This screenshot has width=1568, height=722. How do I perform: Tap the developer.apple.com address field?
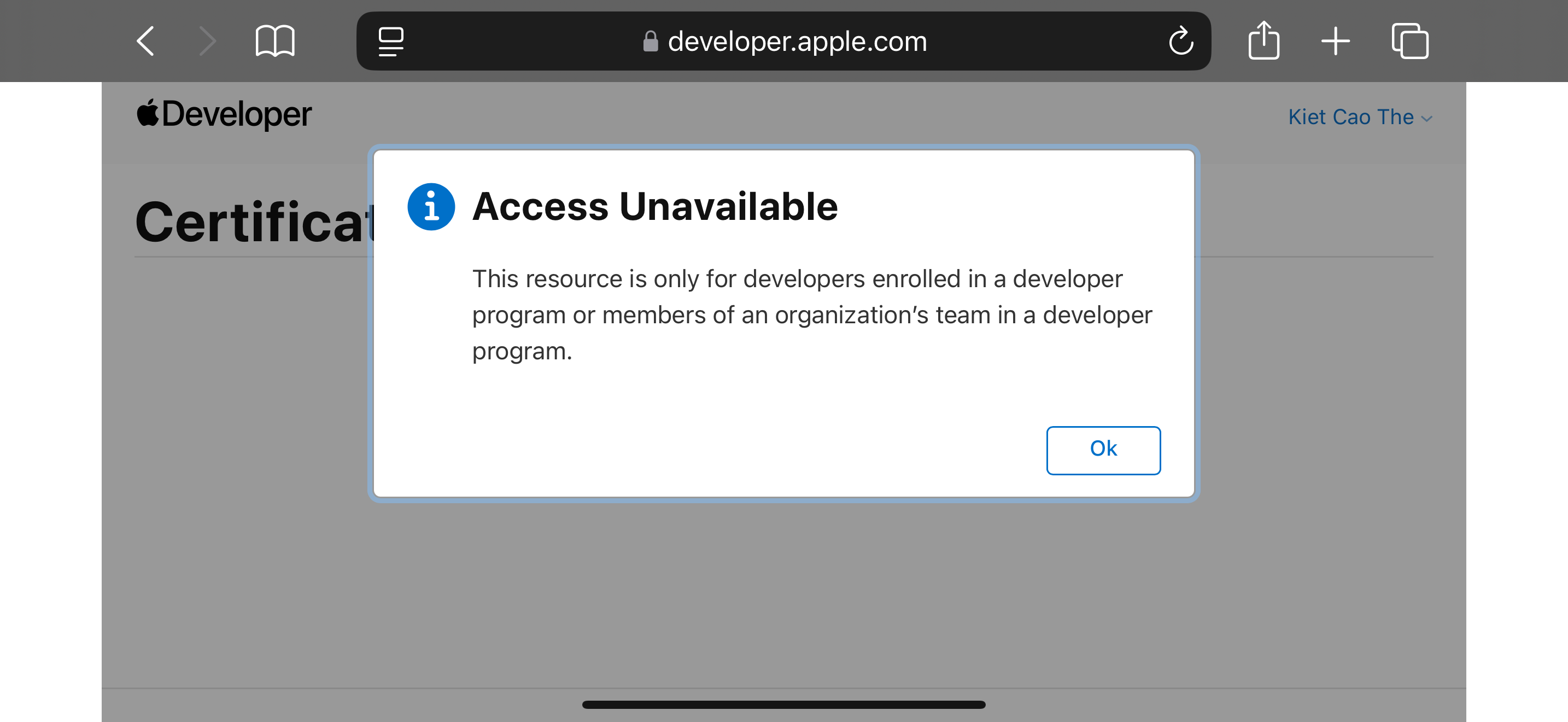796,42
